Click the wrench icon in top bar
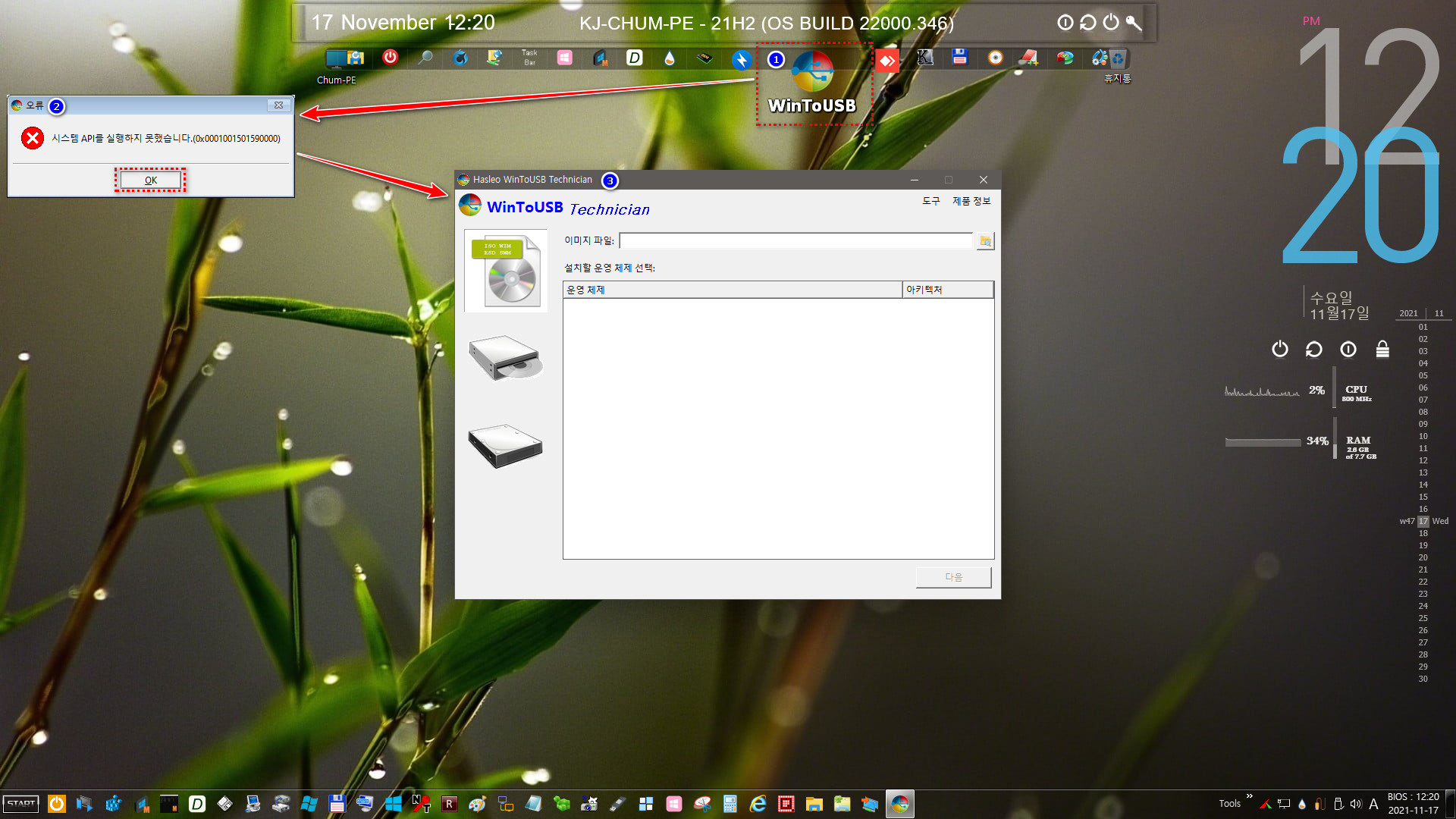Viewport: 1456px width, 819px height. tap(1134, 23)
